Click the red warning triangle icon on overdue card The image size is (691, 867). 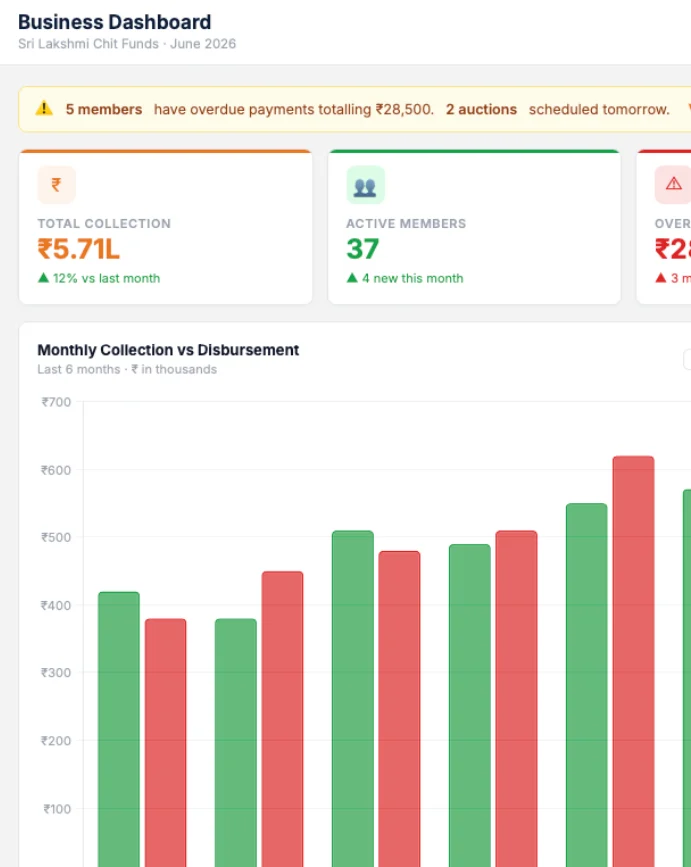673,185
